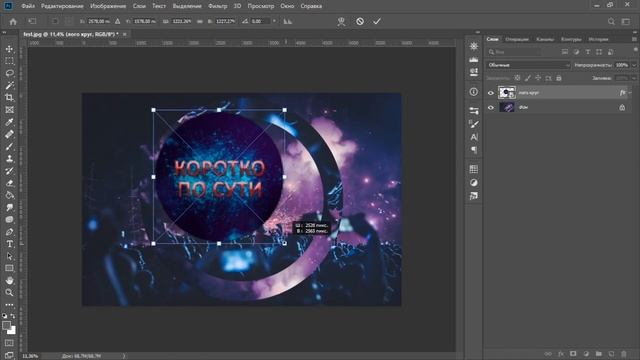Select the «фон» layer thumbnail
This screenshot has width=640, height=360.
coord(507,107)
